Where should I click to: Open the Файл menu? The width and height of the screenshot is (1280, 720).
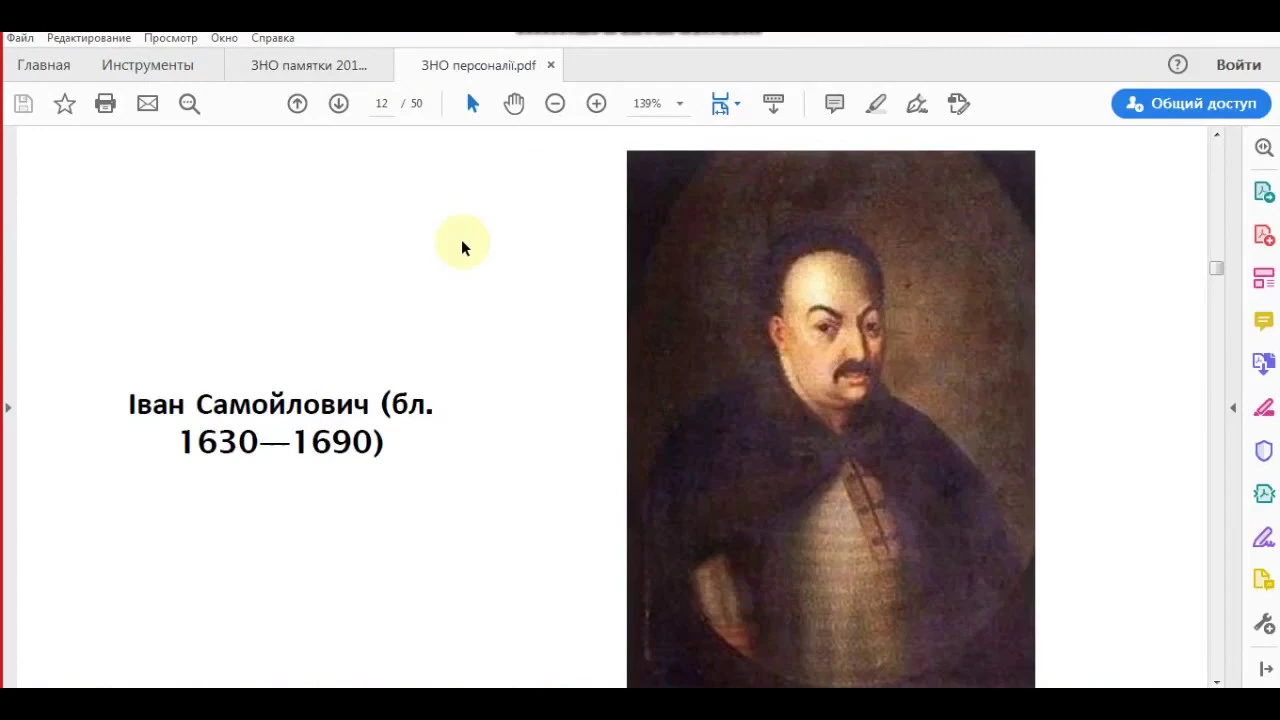pos(20,38)
